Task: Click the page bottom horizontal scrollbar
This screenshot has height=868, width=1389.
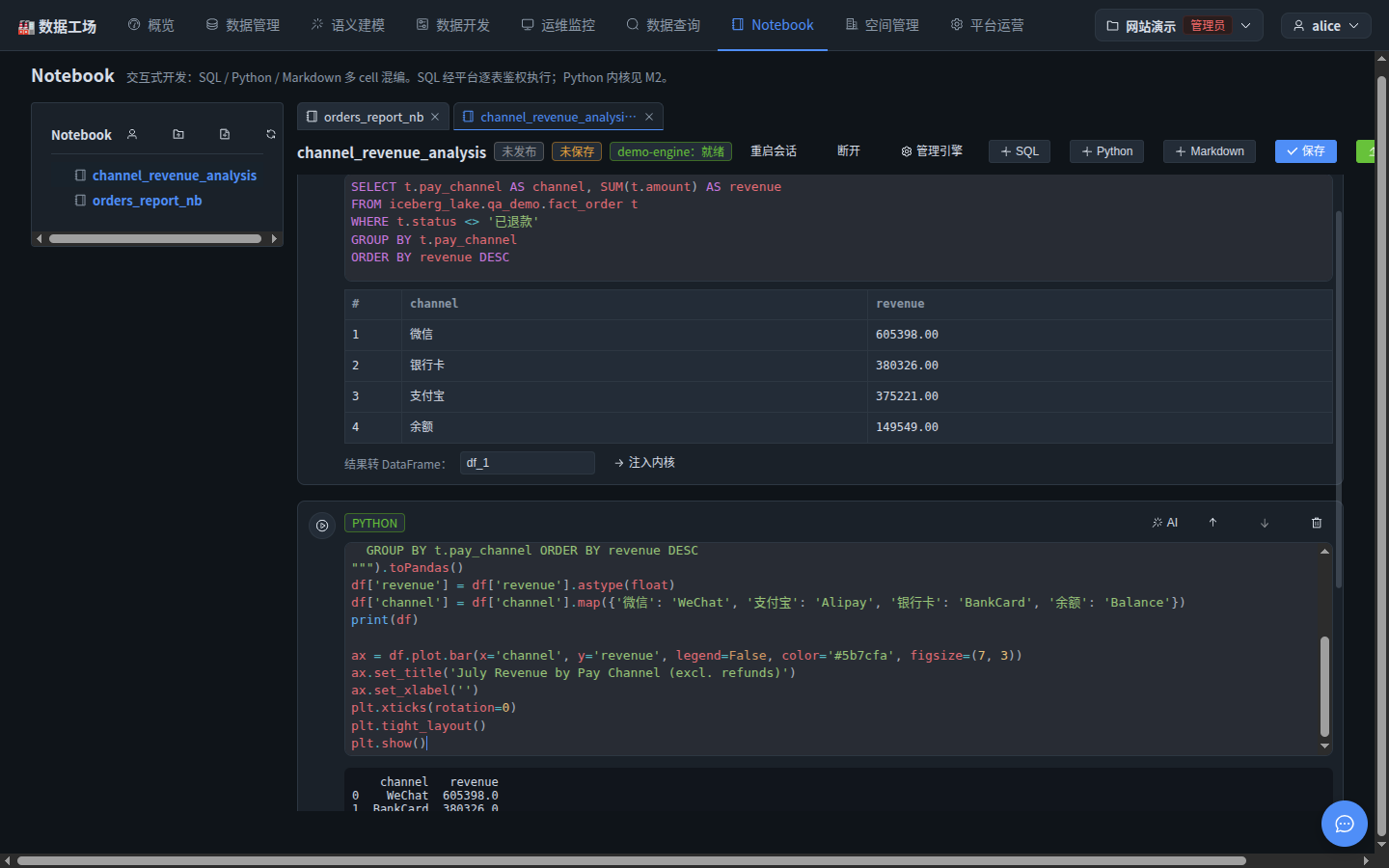Action: pos(632,860)
